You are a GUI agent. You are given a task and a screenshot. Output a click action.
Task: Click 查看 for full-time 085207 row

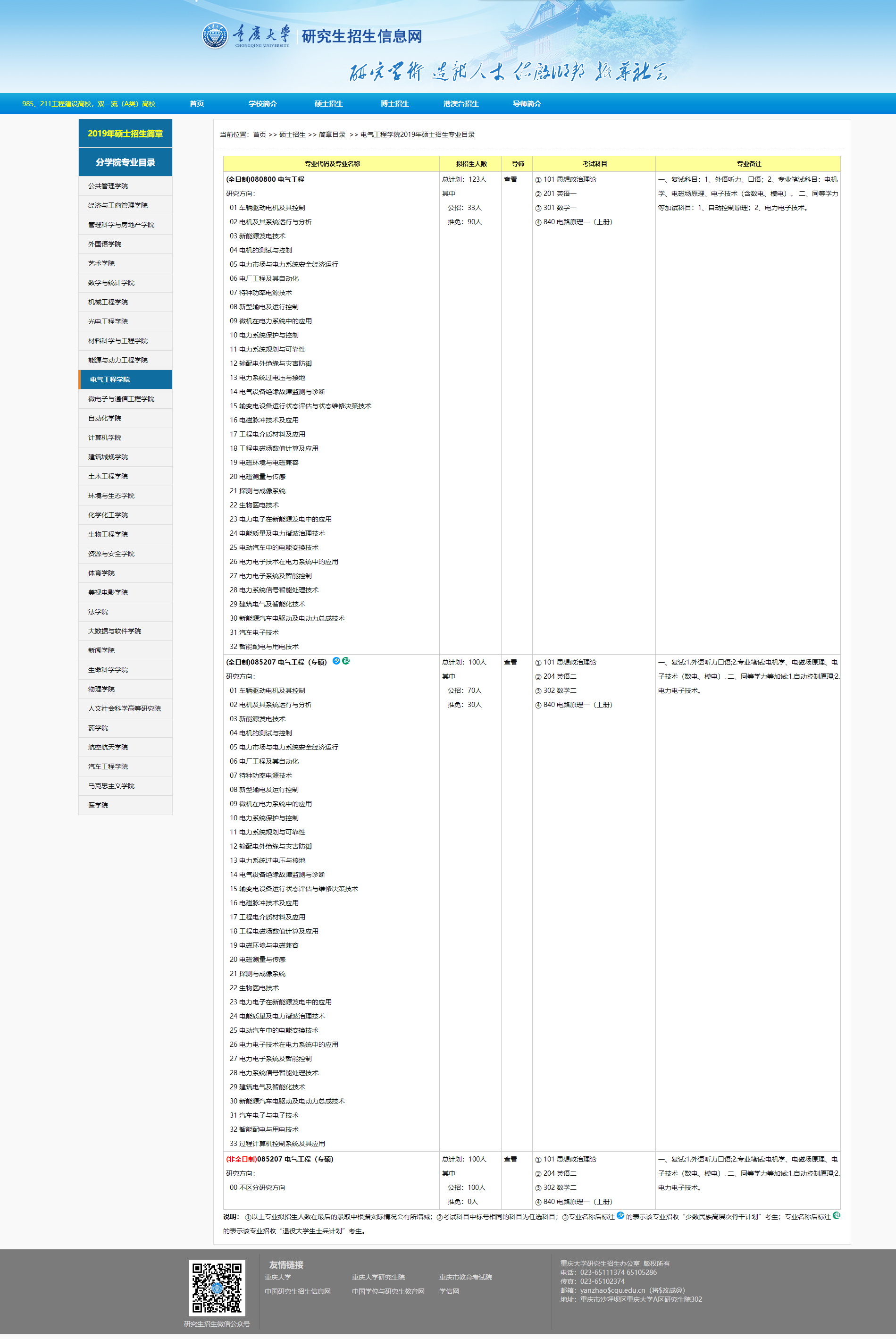[511, 662]
